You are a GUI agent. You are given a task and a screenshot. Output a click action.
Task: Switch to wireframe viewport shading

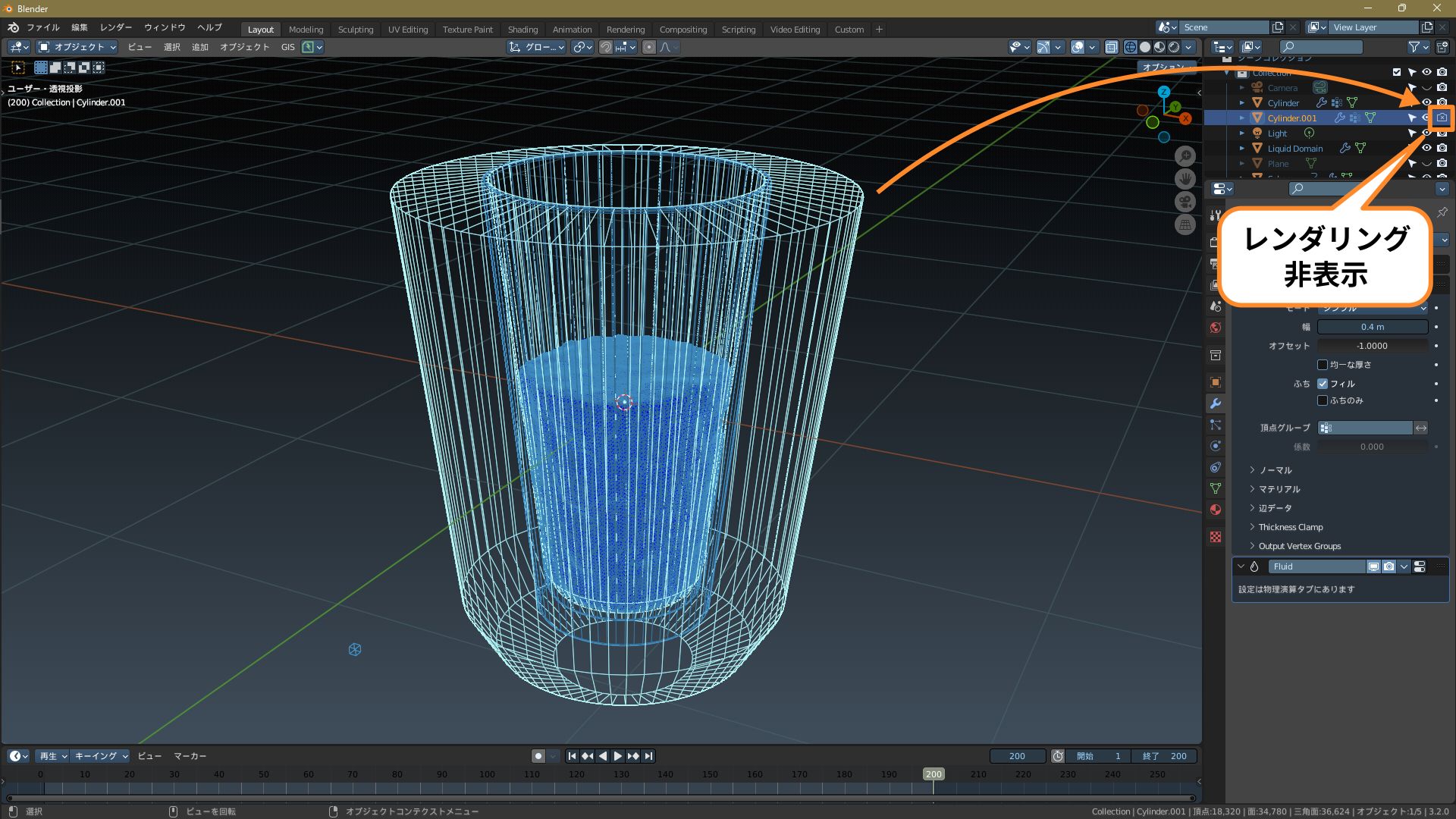pyautogui.click(x=1130, y=47)
